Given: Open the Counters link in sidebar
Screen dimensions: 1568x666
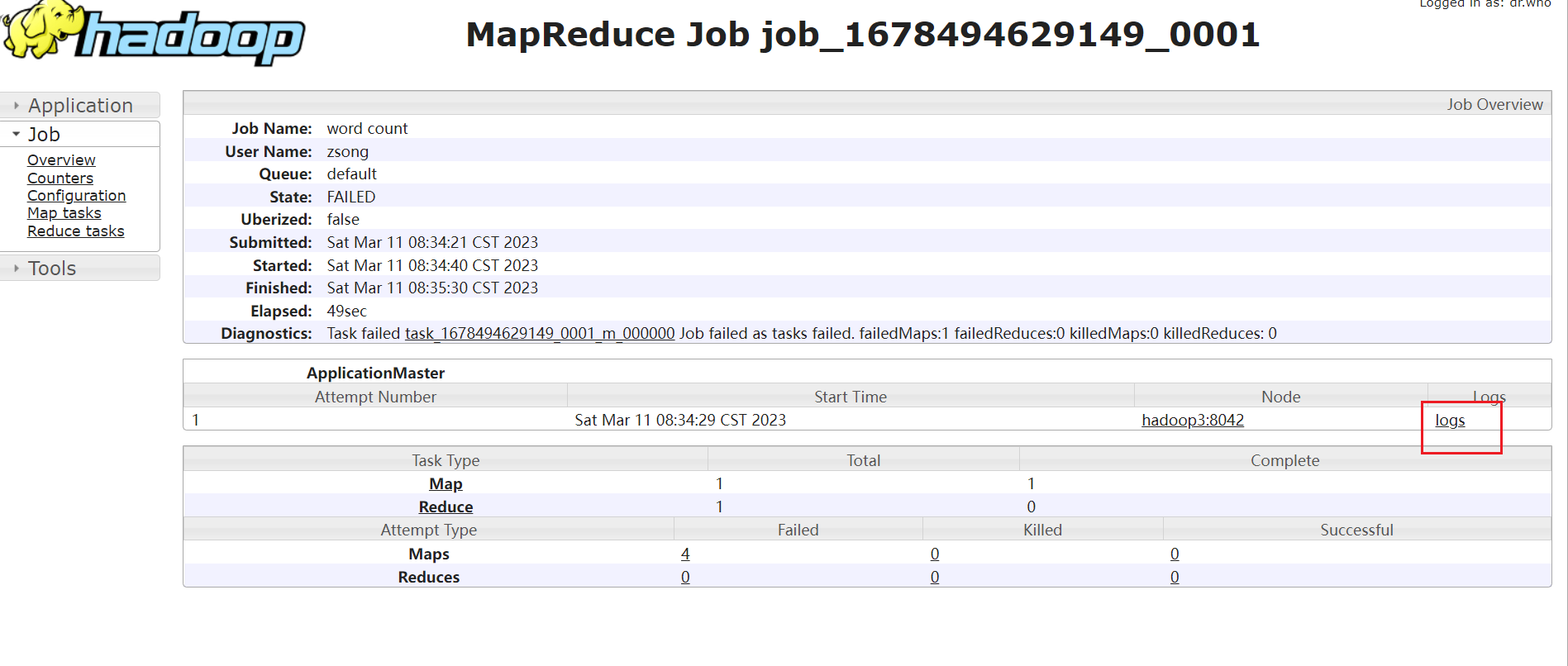Looking at the screenshot, I should [60, 178].
